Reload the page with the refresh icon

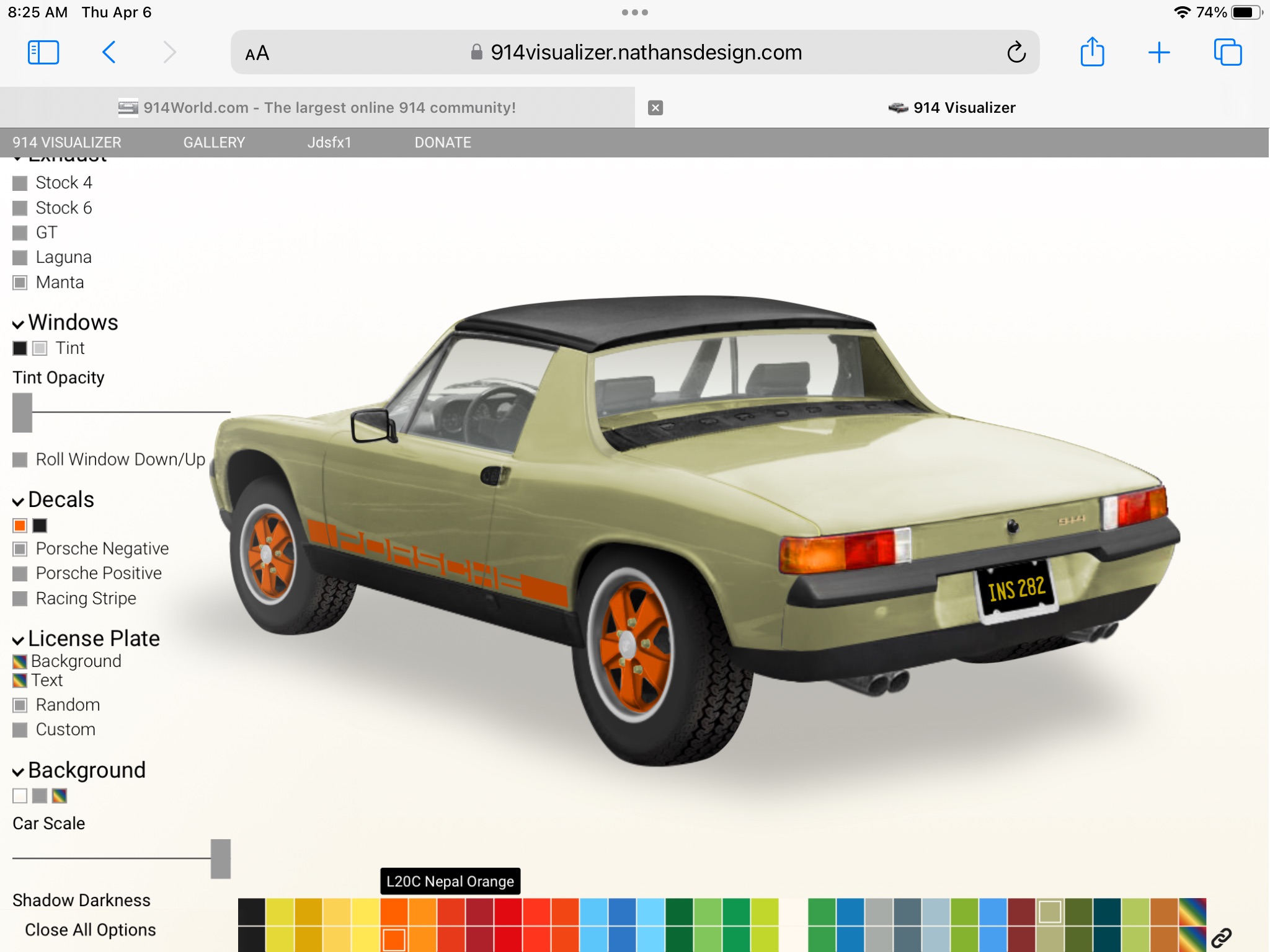click(1016, 53)
